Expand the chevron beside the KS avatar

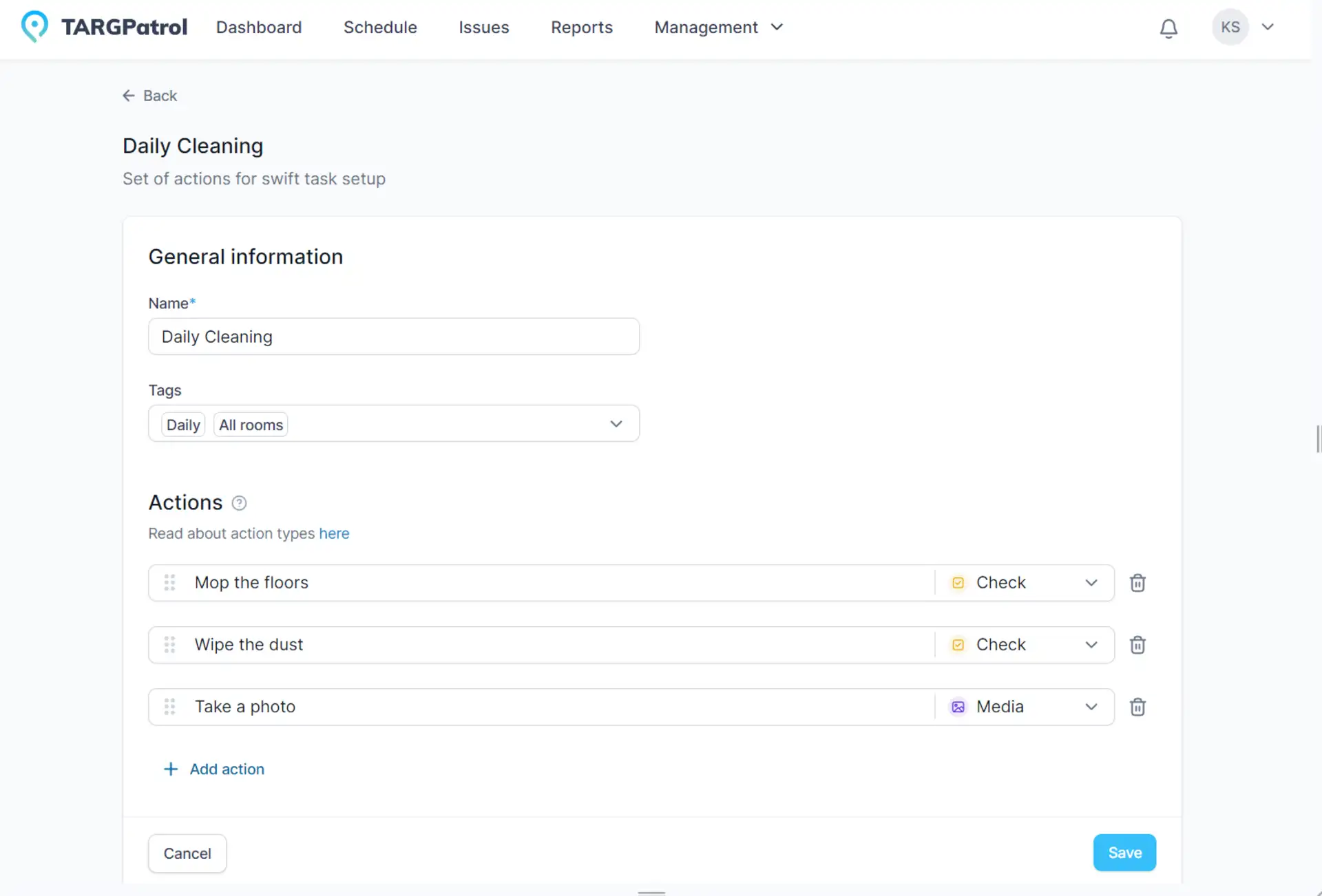pyautogui.click(x=1269, y=27)
